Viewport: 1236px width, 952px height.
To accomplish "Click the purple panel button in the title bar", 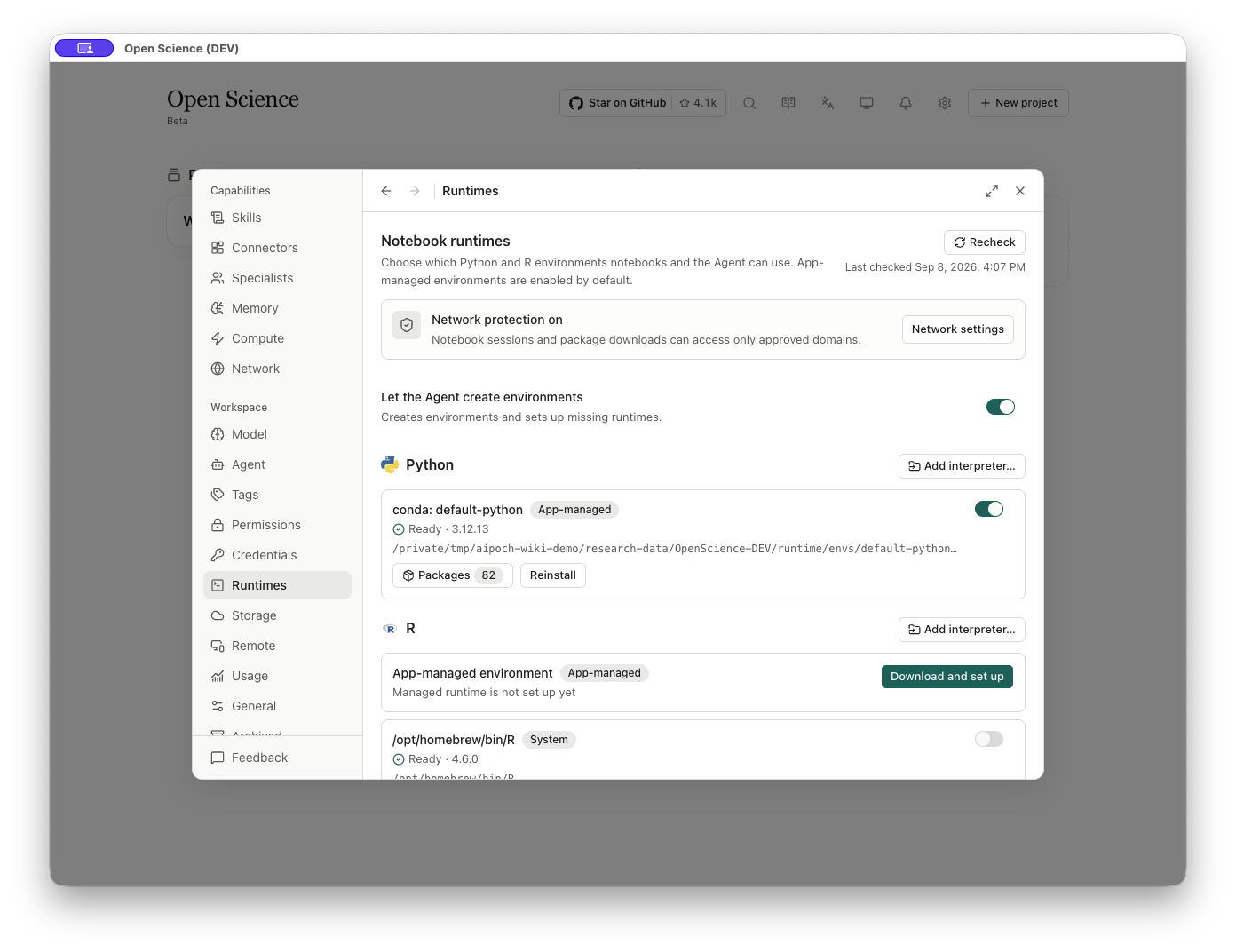I will (84, 48).
